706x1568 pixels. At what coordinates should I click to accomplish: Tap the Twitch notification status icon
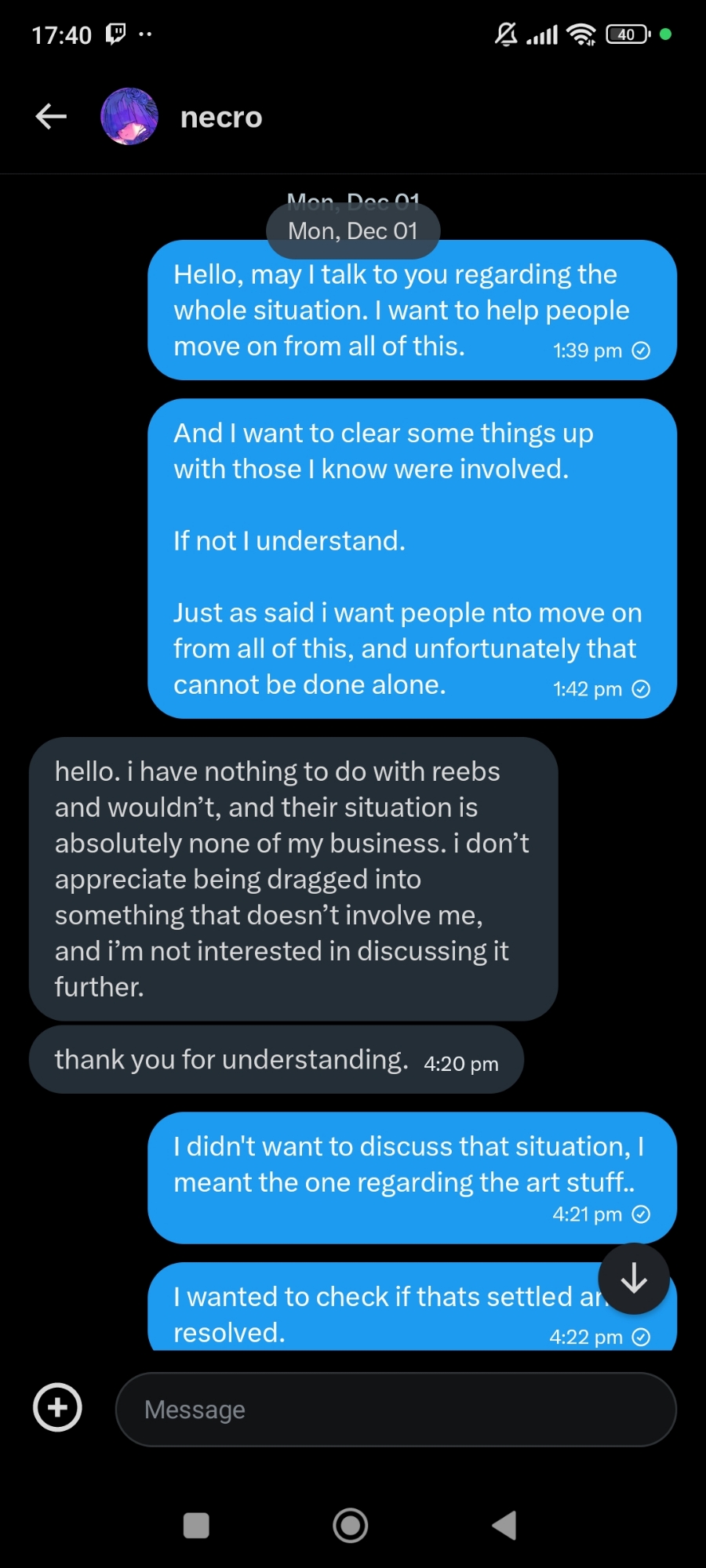point(115,34)
